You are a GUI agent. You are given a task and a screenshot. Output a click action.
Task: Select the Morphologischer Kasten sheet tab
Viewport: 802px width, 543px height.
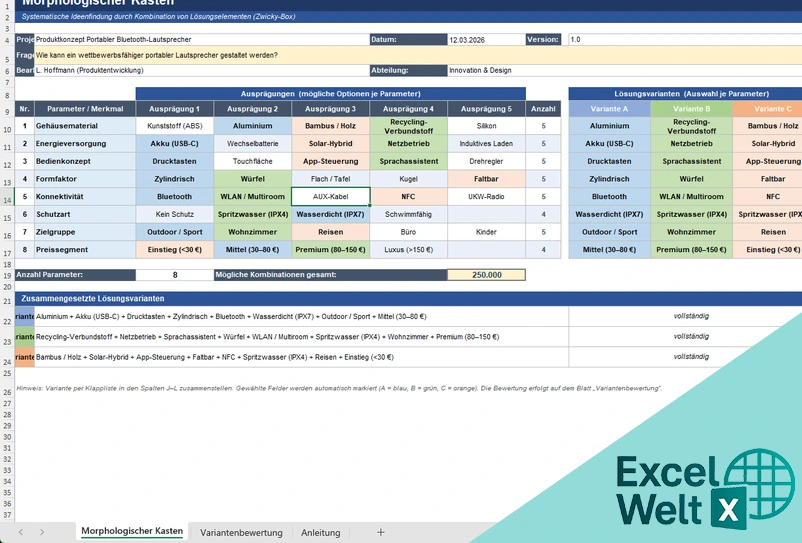132,531
